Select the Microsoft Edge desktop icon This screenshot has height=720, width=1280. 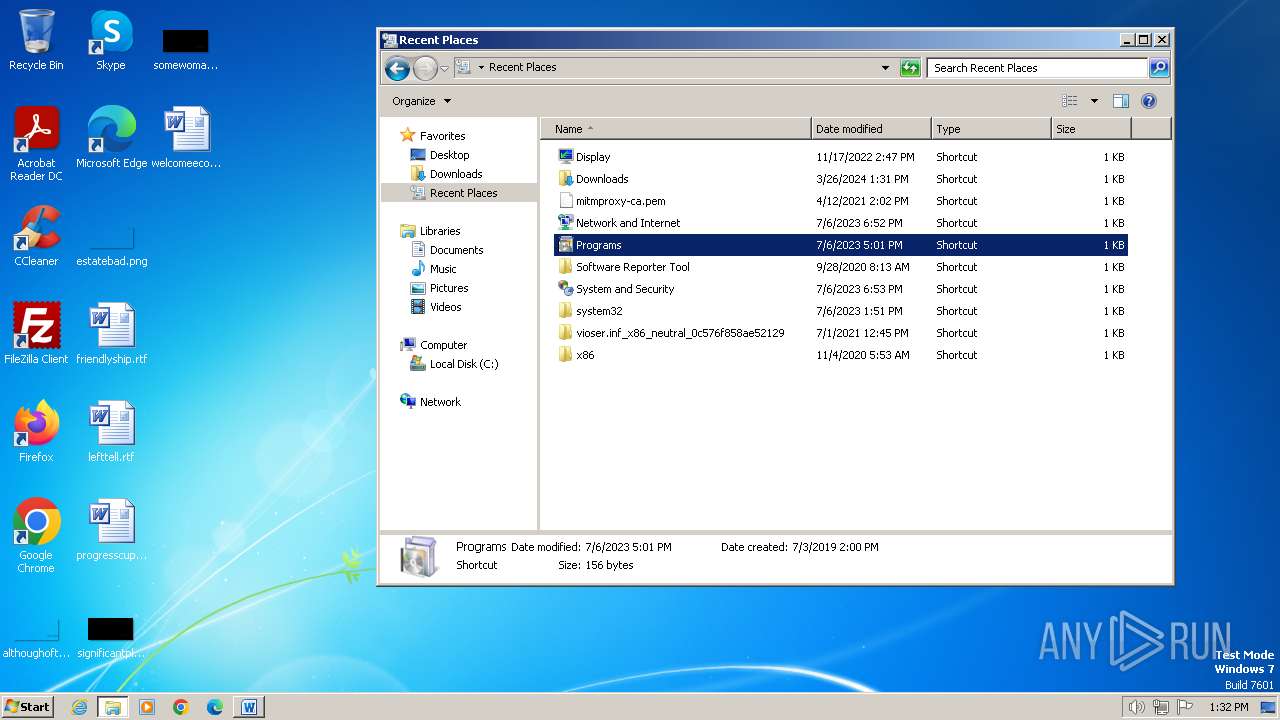[x=111, y=137]
